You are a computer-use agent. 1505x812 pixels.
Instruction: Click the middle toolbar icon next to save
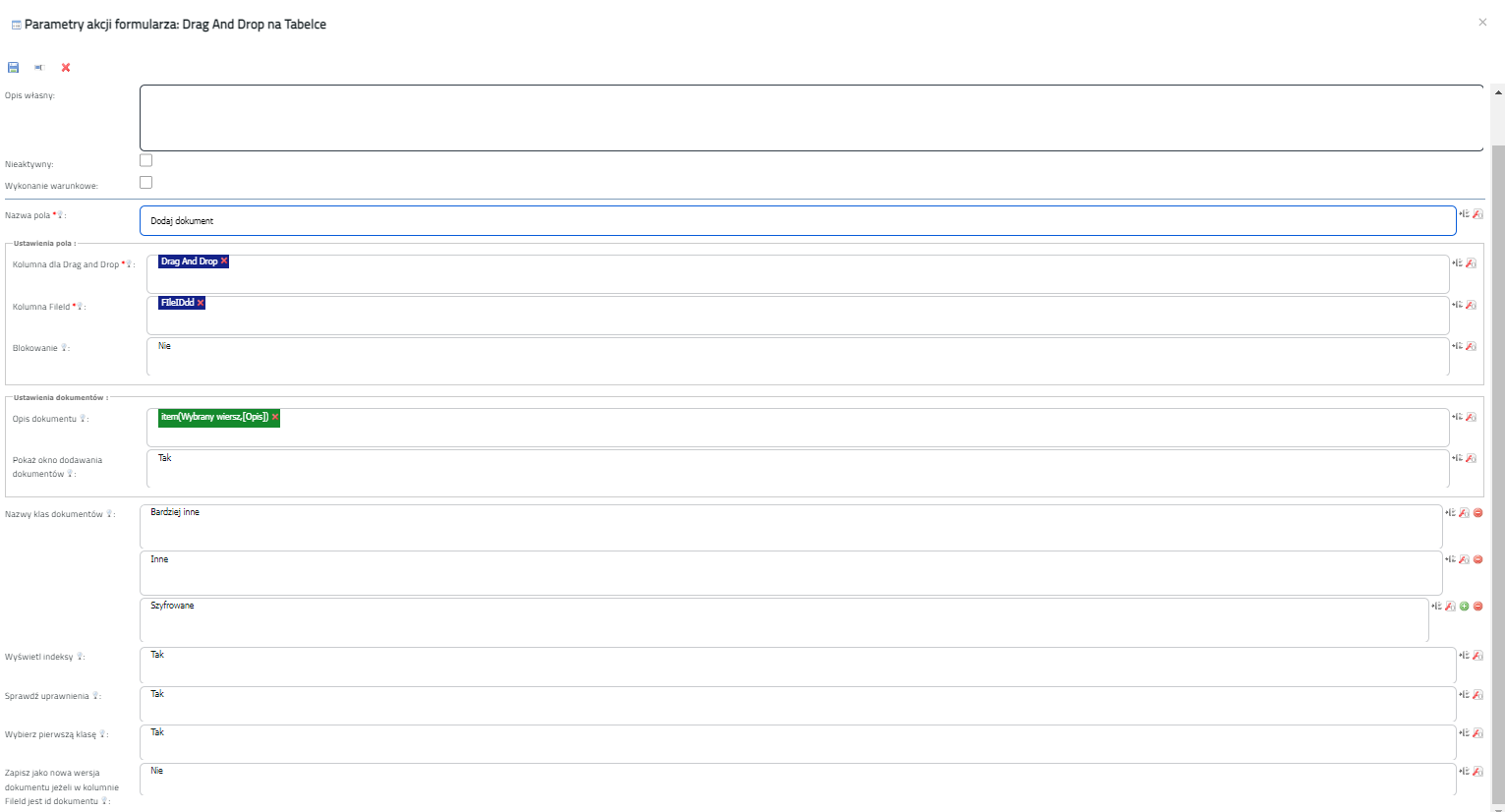40,68
